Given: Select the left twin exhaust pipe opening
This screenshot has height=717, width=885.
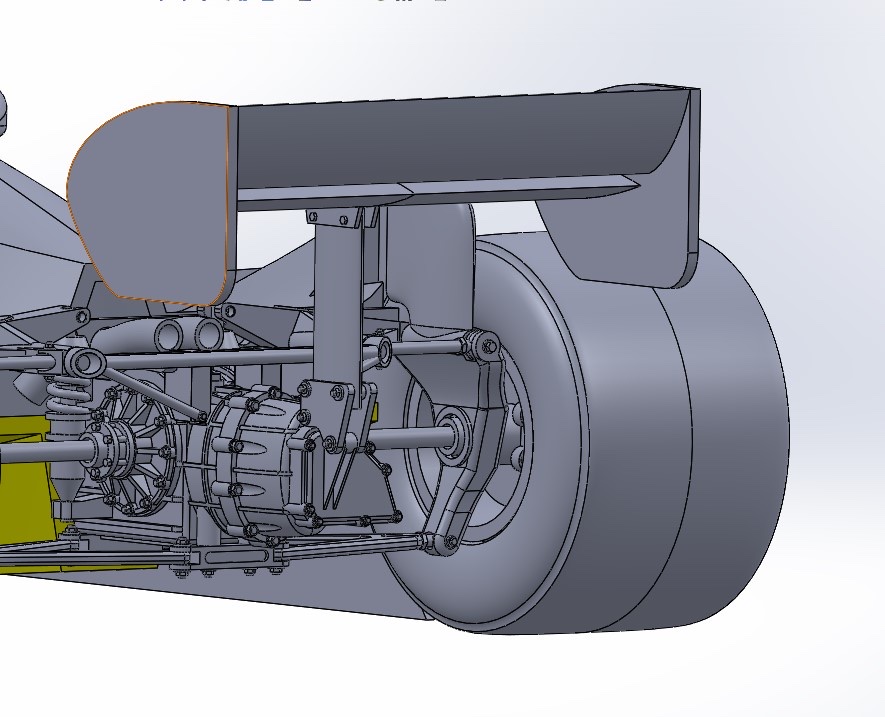Looking at the screenshot, I should 168,332.
